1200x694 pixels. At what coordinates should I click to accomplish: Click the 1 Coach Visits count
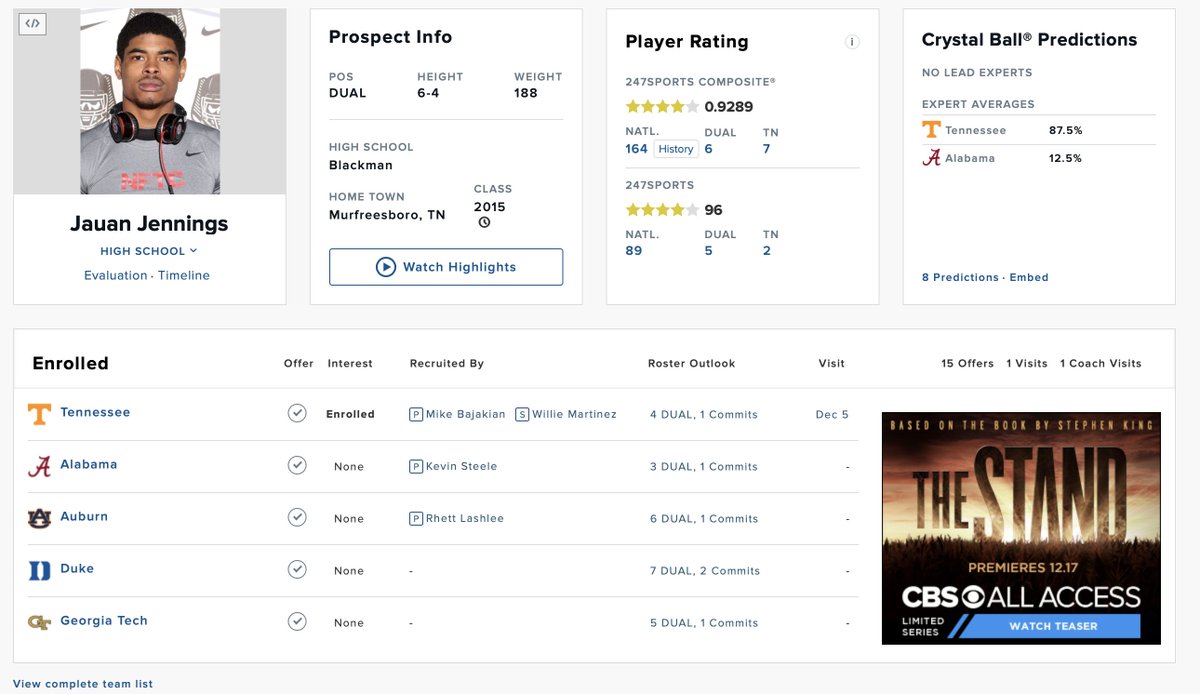click(1101, 363)
